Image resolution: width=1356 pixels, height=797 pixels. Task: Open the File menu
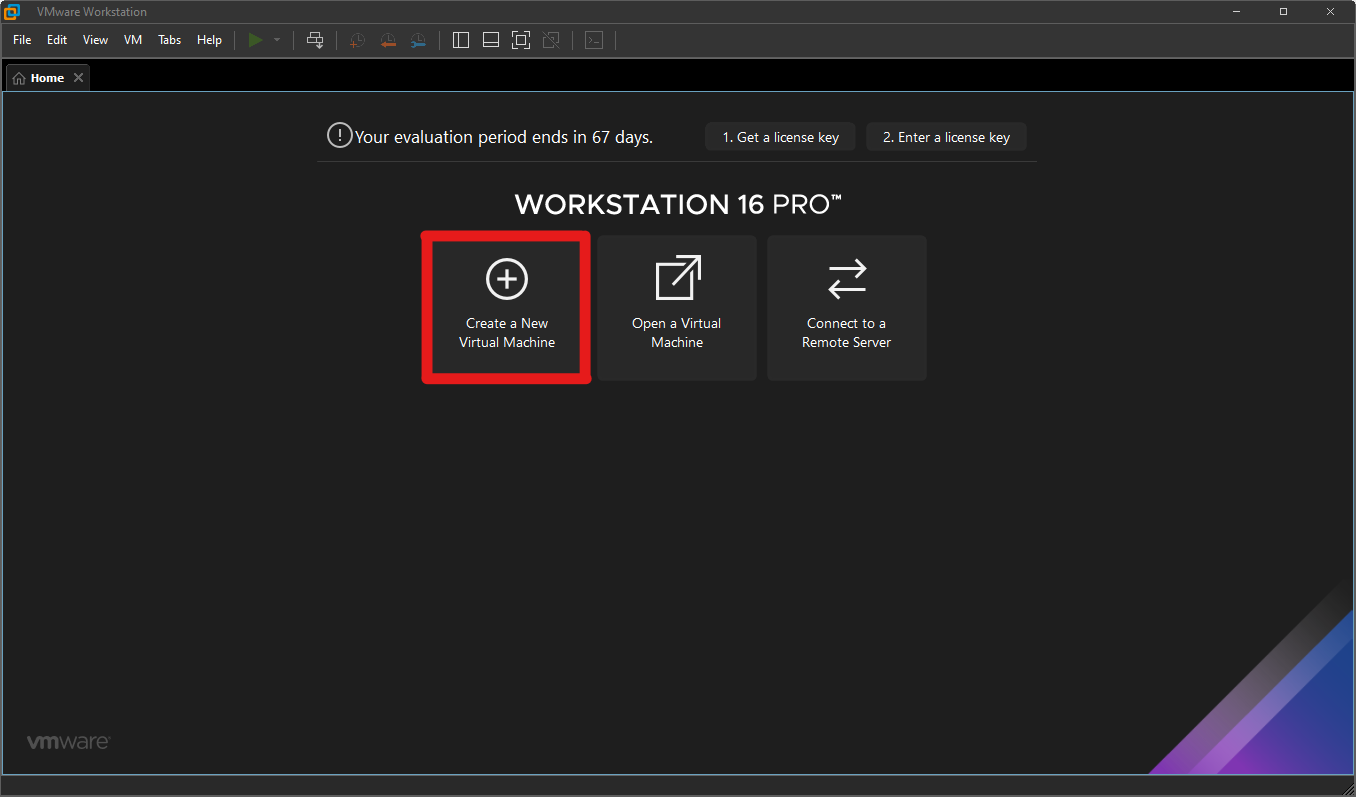tap(22, 40)
